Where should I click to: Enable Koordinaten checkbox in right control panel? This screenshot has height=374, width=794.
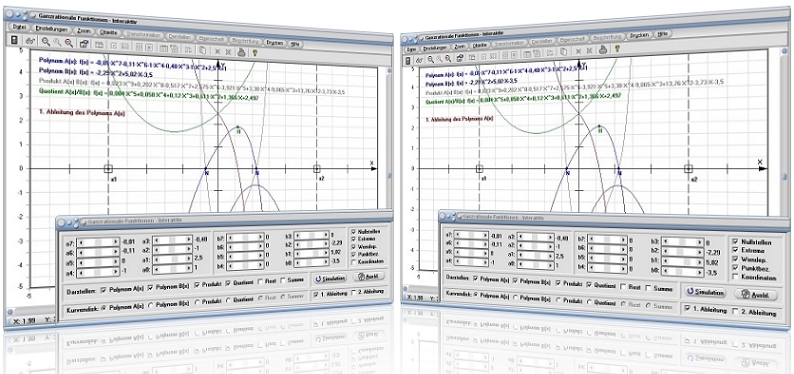pos(735,277)
